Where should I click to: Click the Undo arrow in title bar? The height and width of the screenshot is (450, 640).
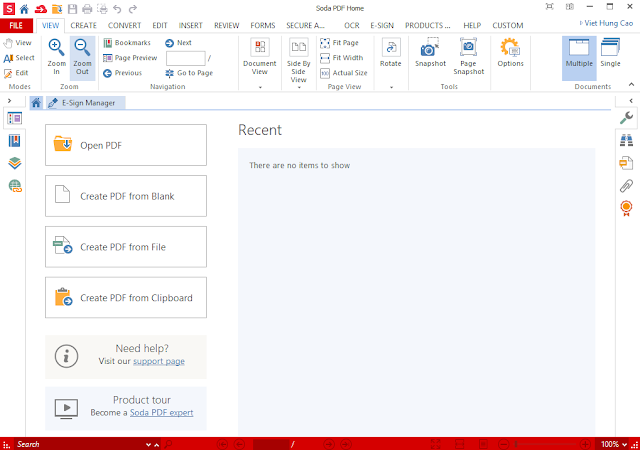(117, 9)
